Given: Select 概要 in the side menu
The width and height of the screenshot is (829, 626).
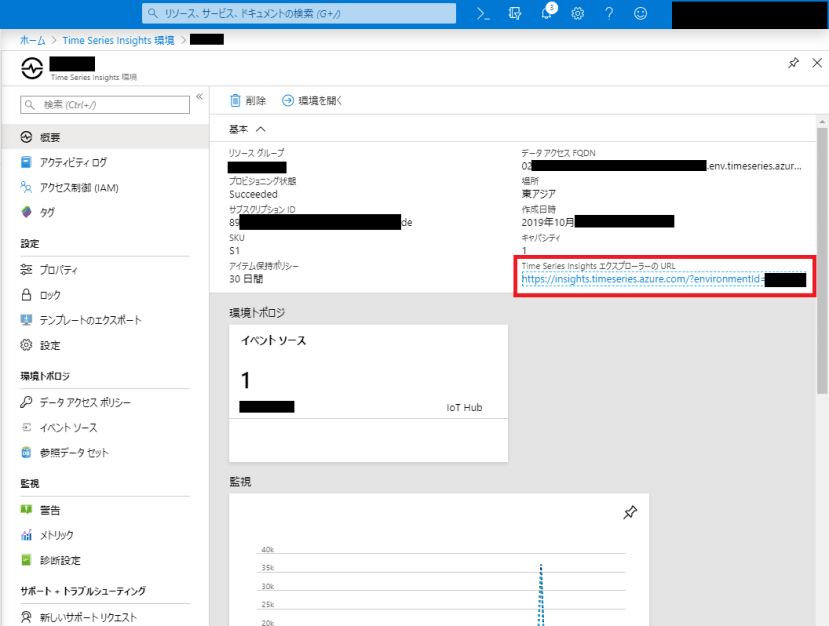Looking at the screenshot, I should tap(105, 137).
